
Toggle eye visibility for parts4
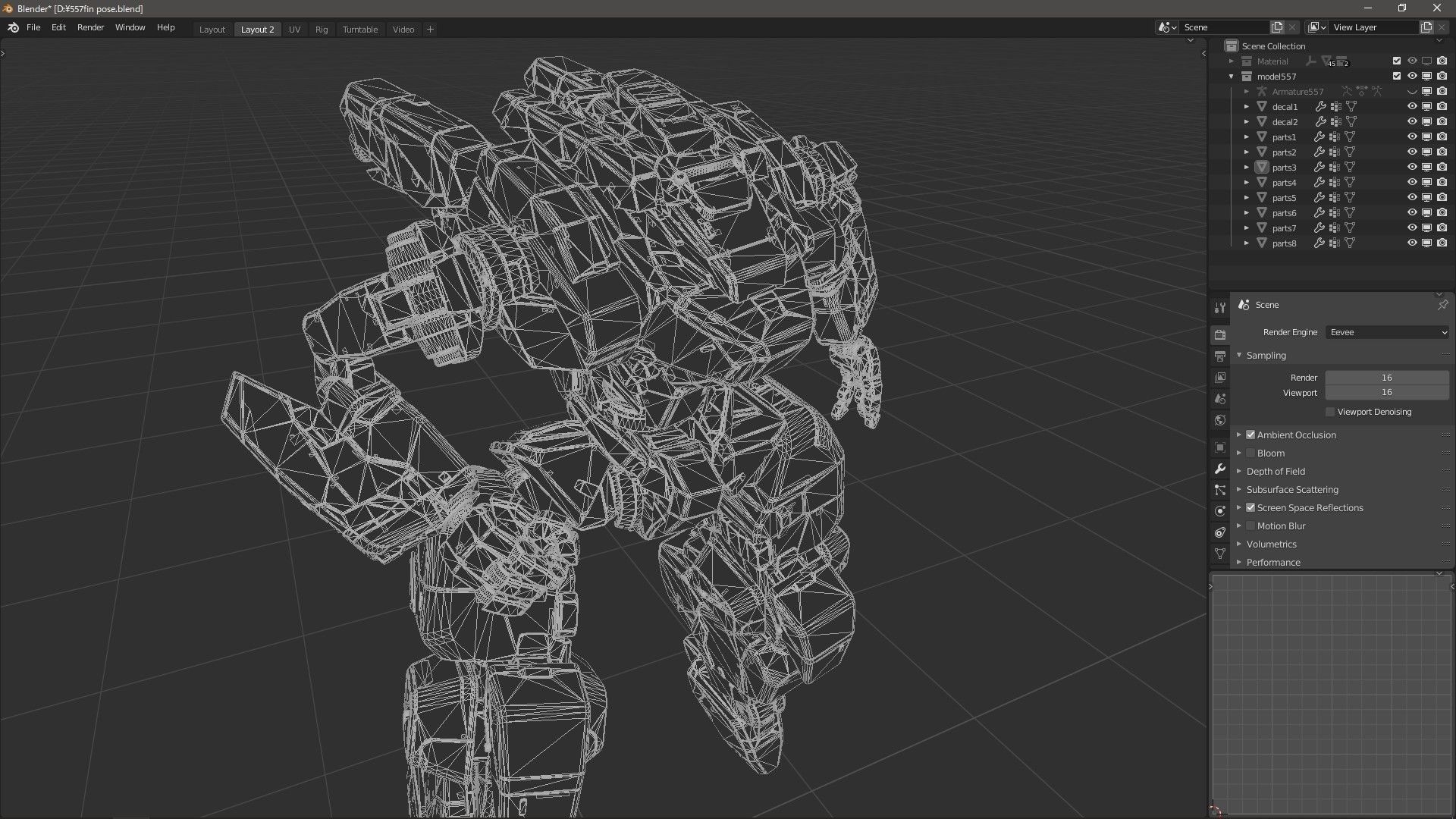[1412, 183]
